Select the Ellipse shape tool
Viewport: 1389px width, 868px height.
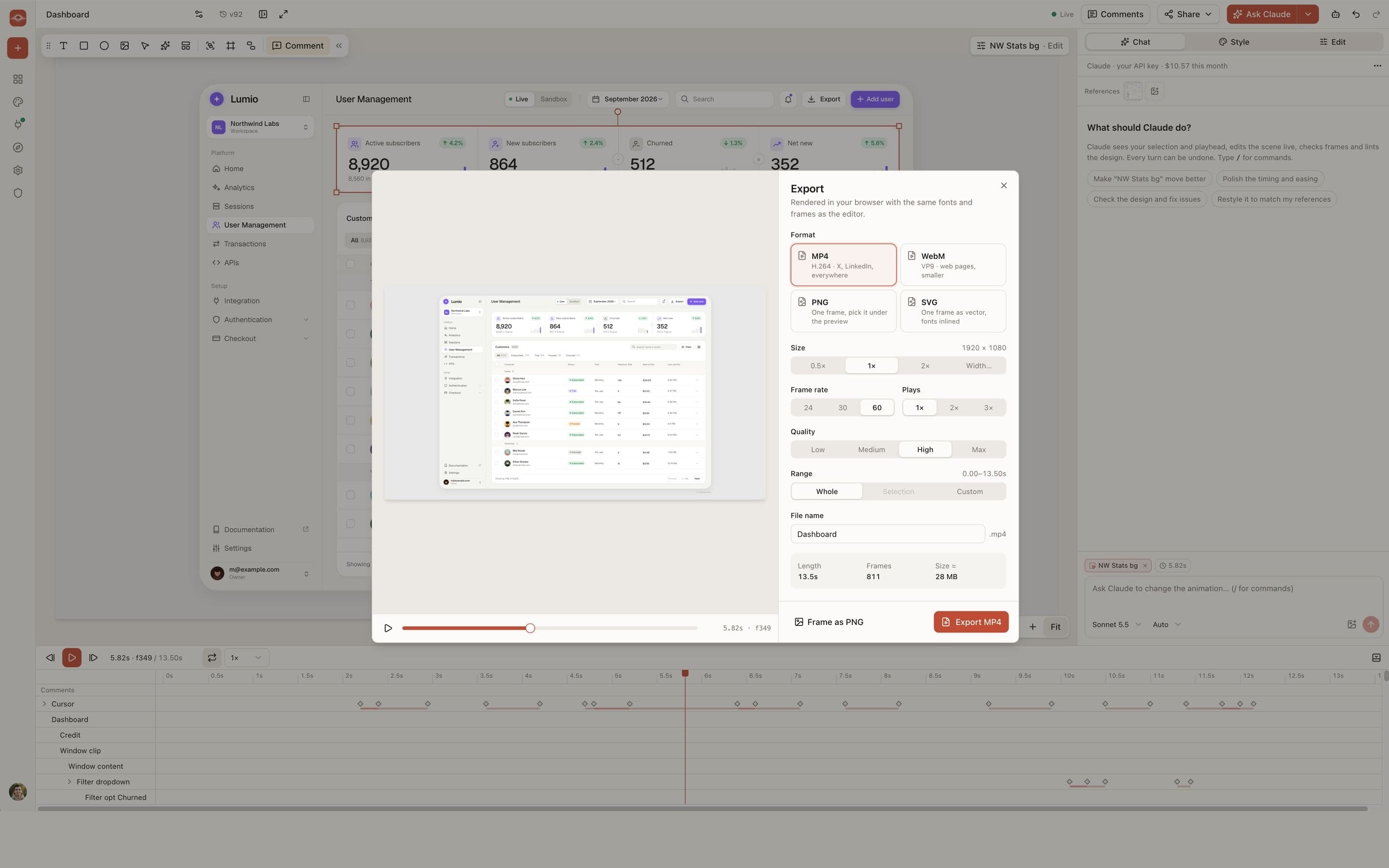104,46
